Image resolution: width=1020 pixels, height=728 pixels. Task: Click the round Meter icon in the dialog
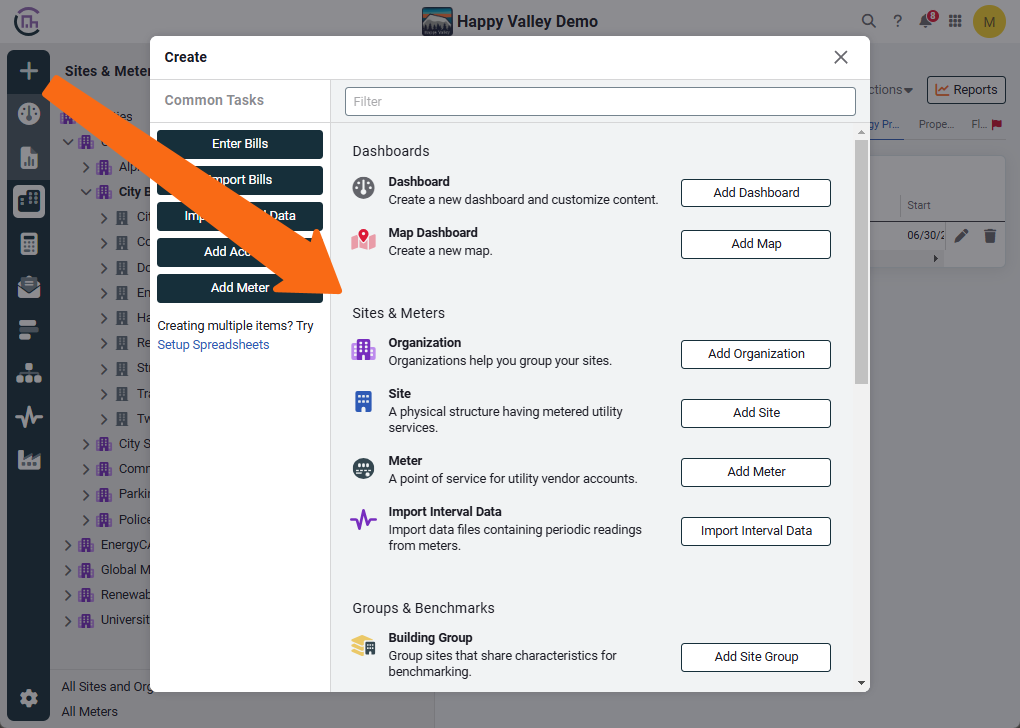pyautogui.click(x=364, y=468)
